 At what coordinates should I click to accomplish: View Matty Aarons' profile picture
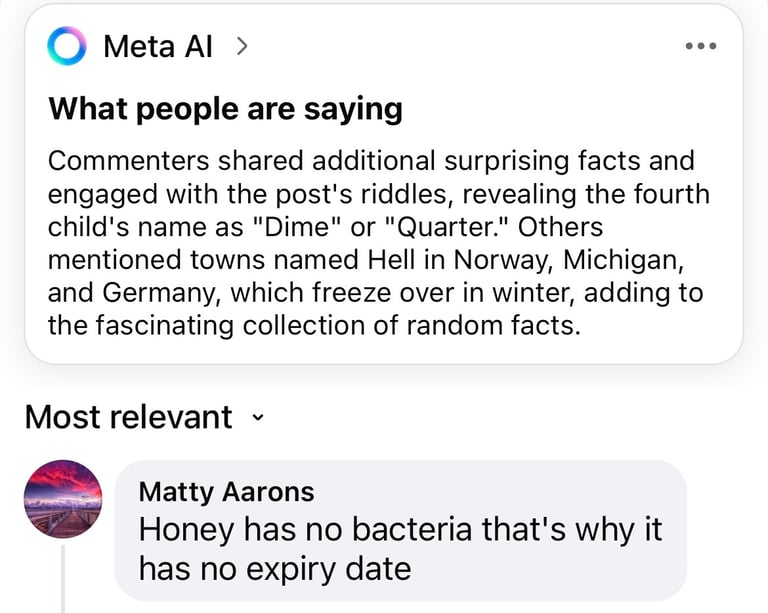(62, 500)
